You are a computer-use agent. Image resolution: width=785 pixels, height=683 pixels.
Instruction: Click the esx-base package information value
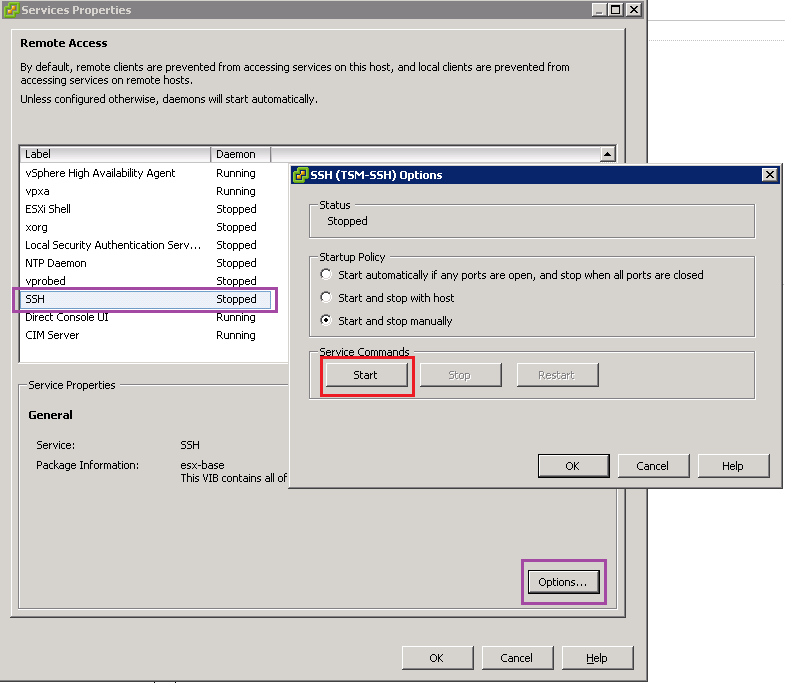pyautogui.click(x=202, y=465)
